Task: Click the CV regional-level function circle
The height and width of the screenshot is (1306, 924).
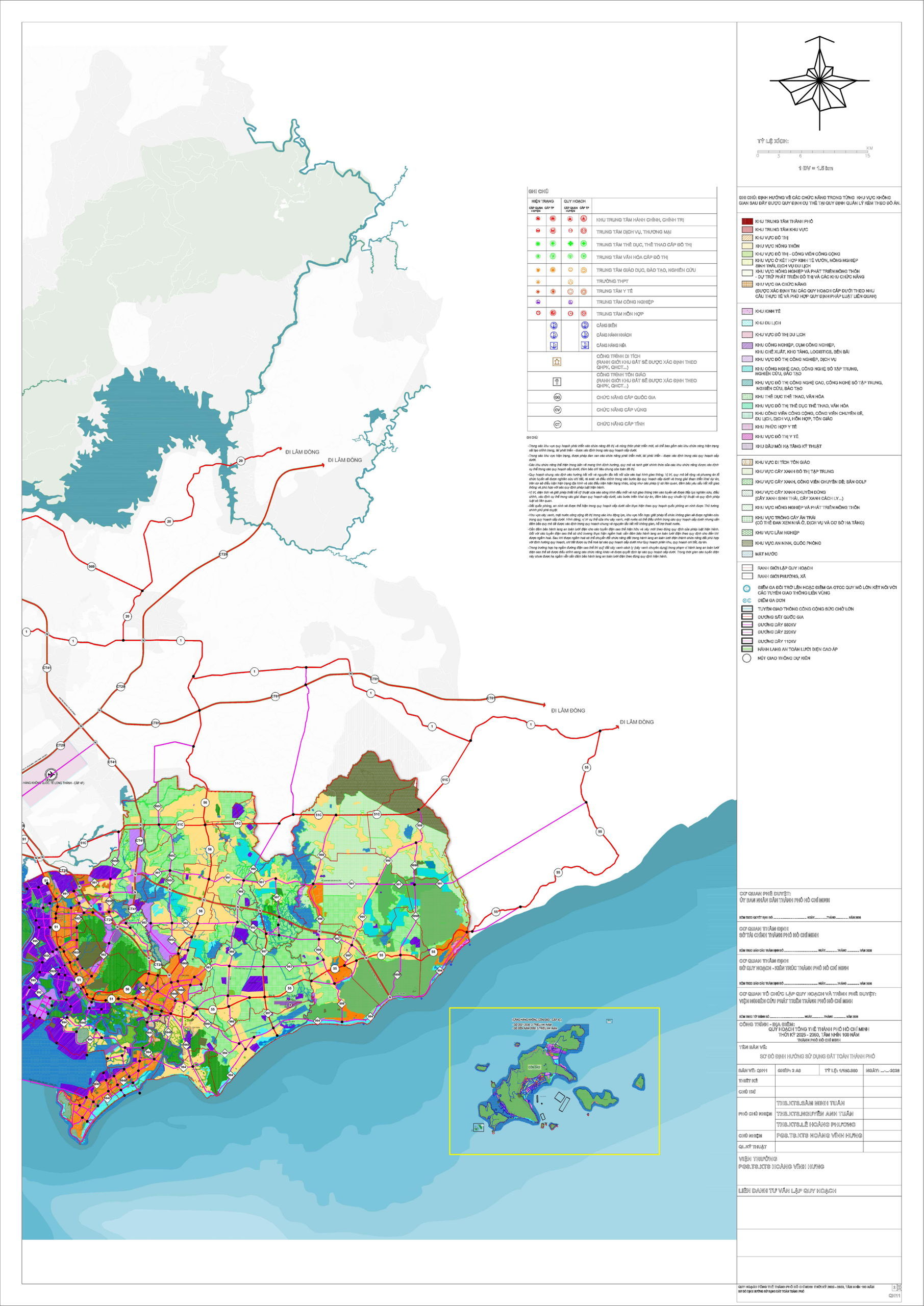Action: point(558,410)
